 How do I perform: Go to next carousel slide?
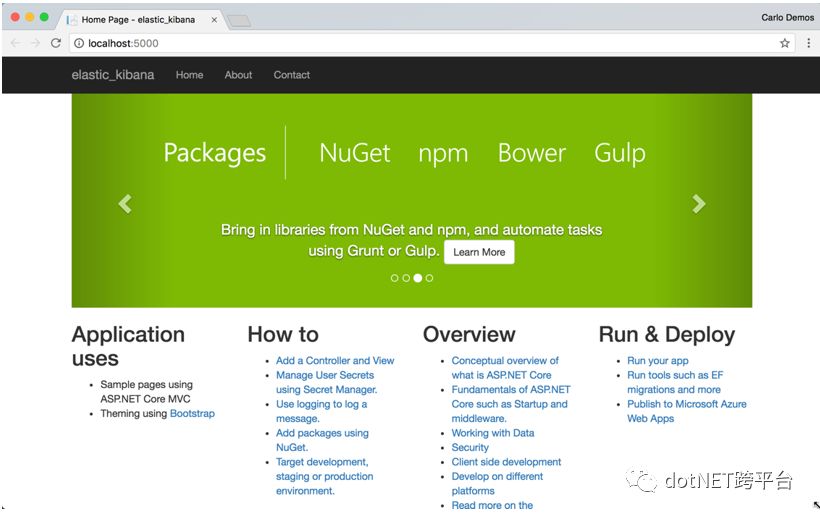point(699,203)
